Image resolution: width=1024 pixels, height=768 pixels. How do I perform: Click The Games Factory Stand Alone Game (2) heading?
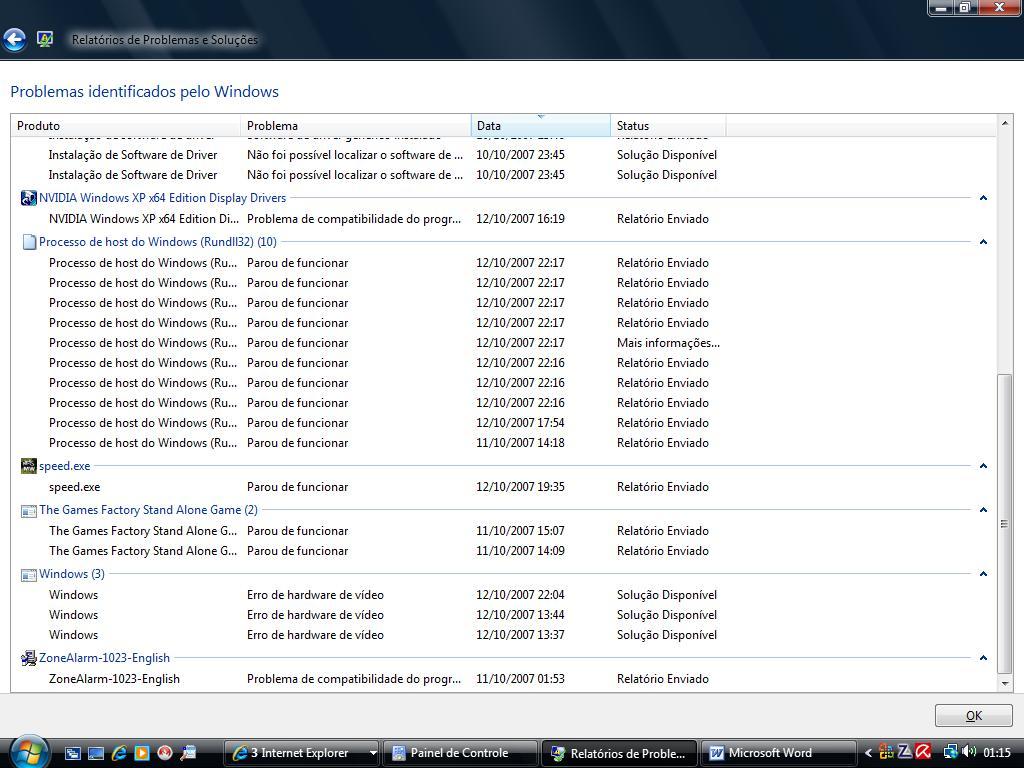(148, 510)
